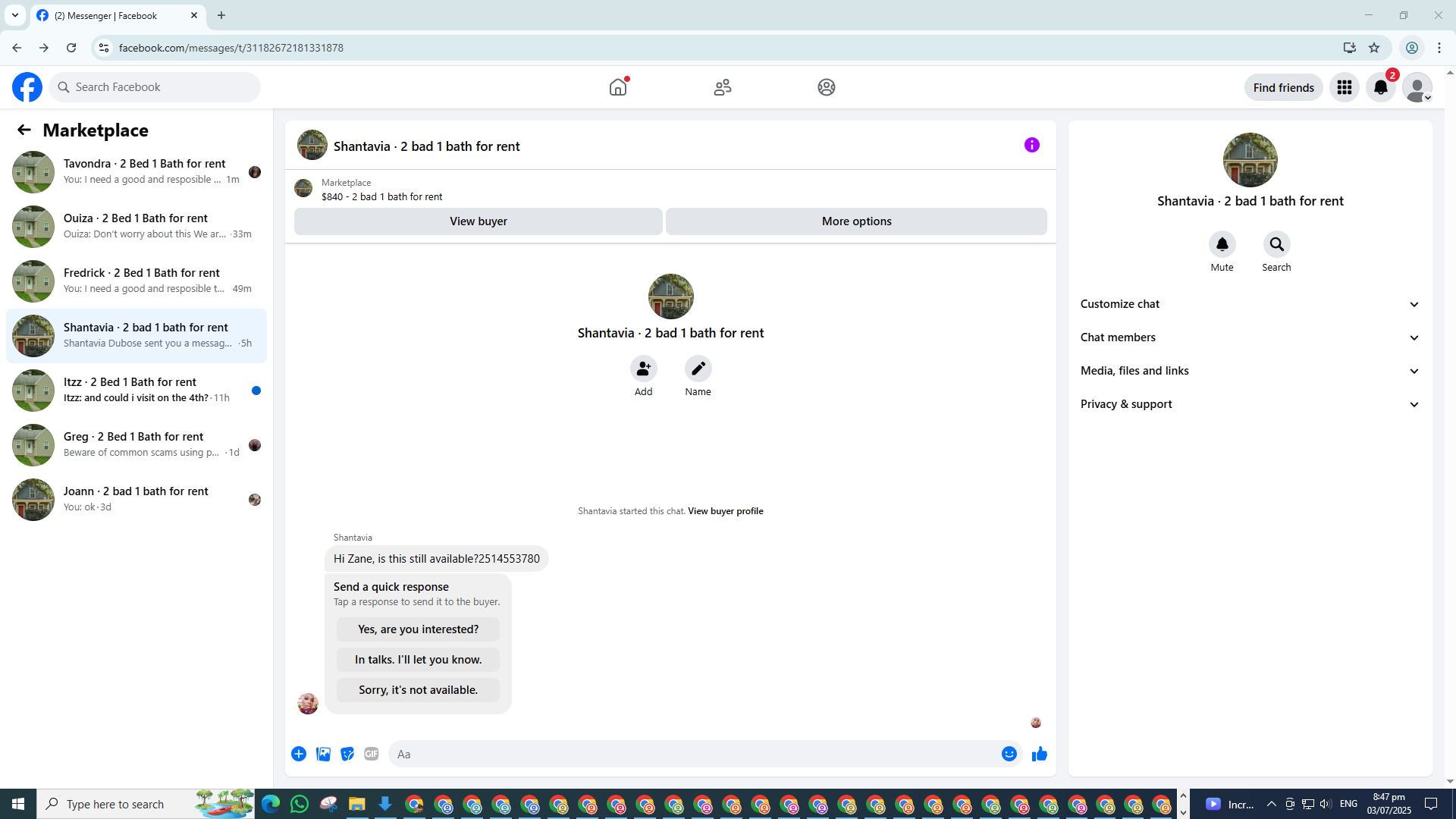Screen dimensions: 1456x819
Task: Toggle conversation information panel
Action: [x=1031, y=145]
